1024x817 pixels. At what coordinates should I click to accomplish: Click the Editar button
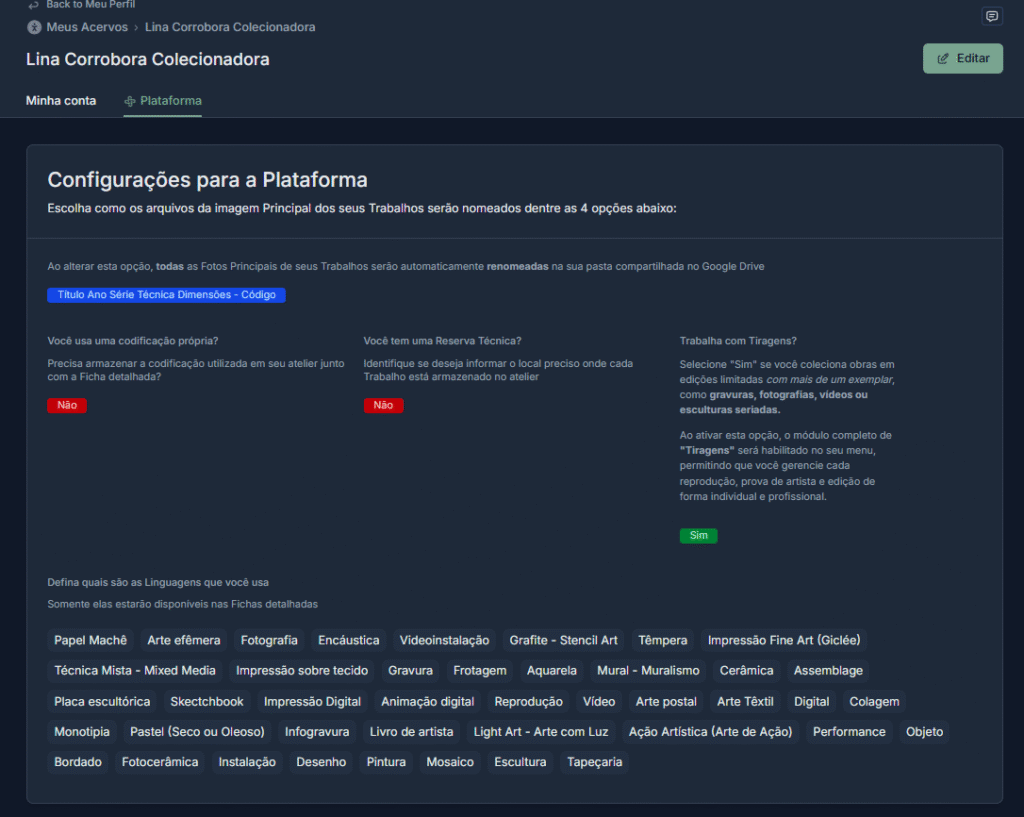(962, 59)
